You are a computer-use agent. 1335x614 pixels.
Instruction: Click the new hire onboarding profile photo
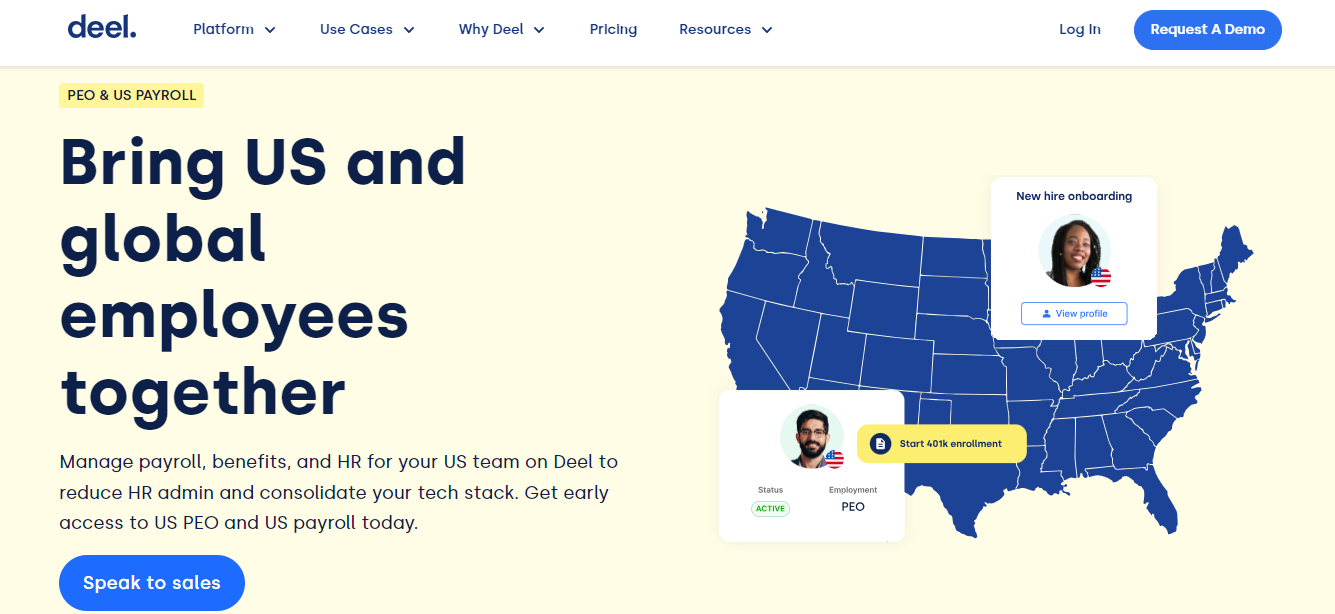click(x=1074, y=251)
